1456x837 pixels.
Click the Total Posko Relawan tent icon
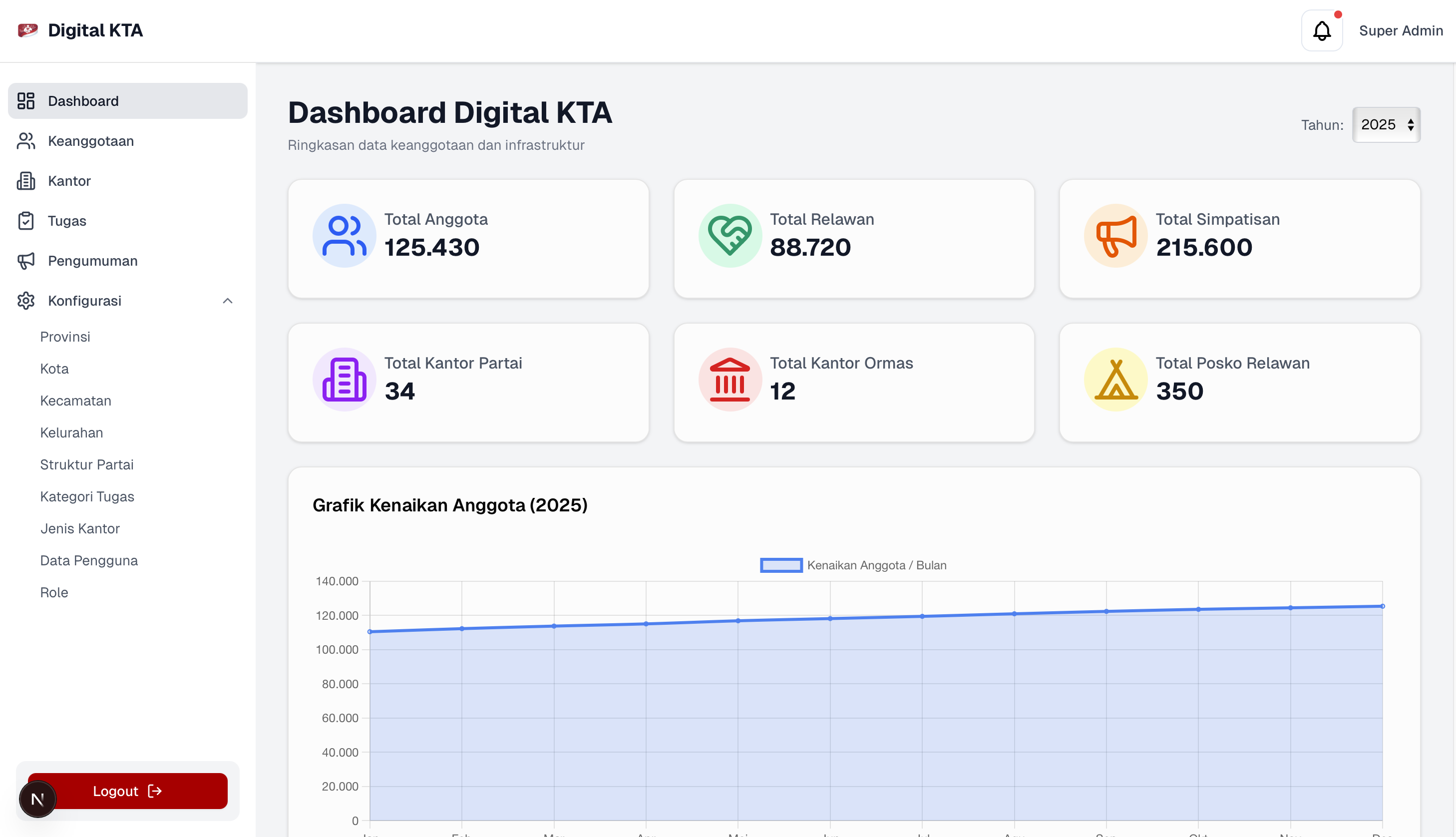(x=1115, y=380)
